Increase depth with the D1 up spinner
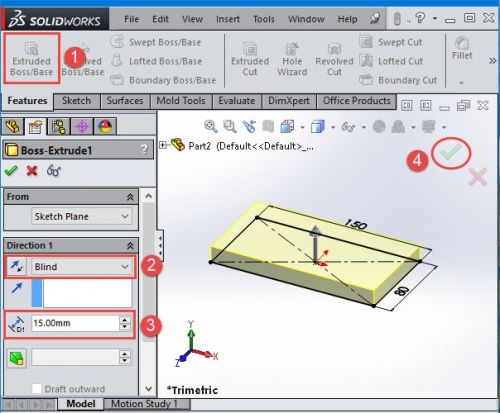 coord(125,320)
